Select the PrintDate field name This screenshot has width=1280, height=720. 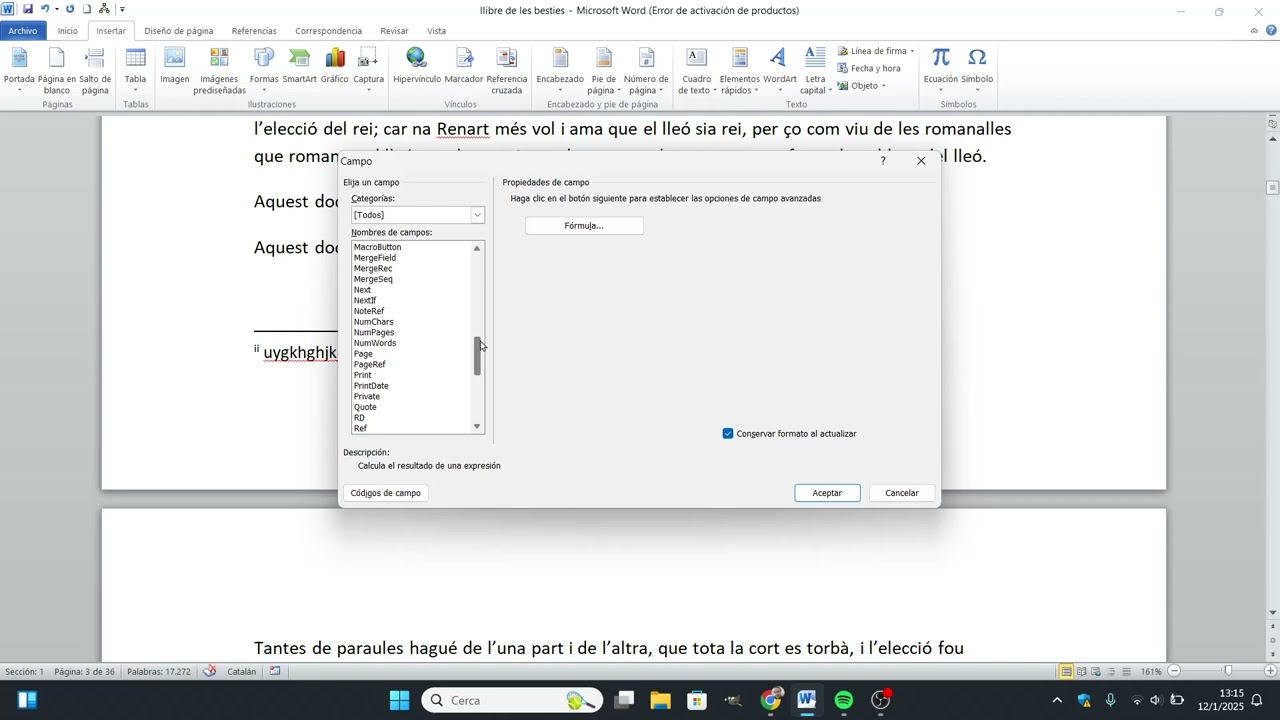(x=371, y=386)
